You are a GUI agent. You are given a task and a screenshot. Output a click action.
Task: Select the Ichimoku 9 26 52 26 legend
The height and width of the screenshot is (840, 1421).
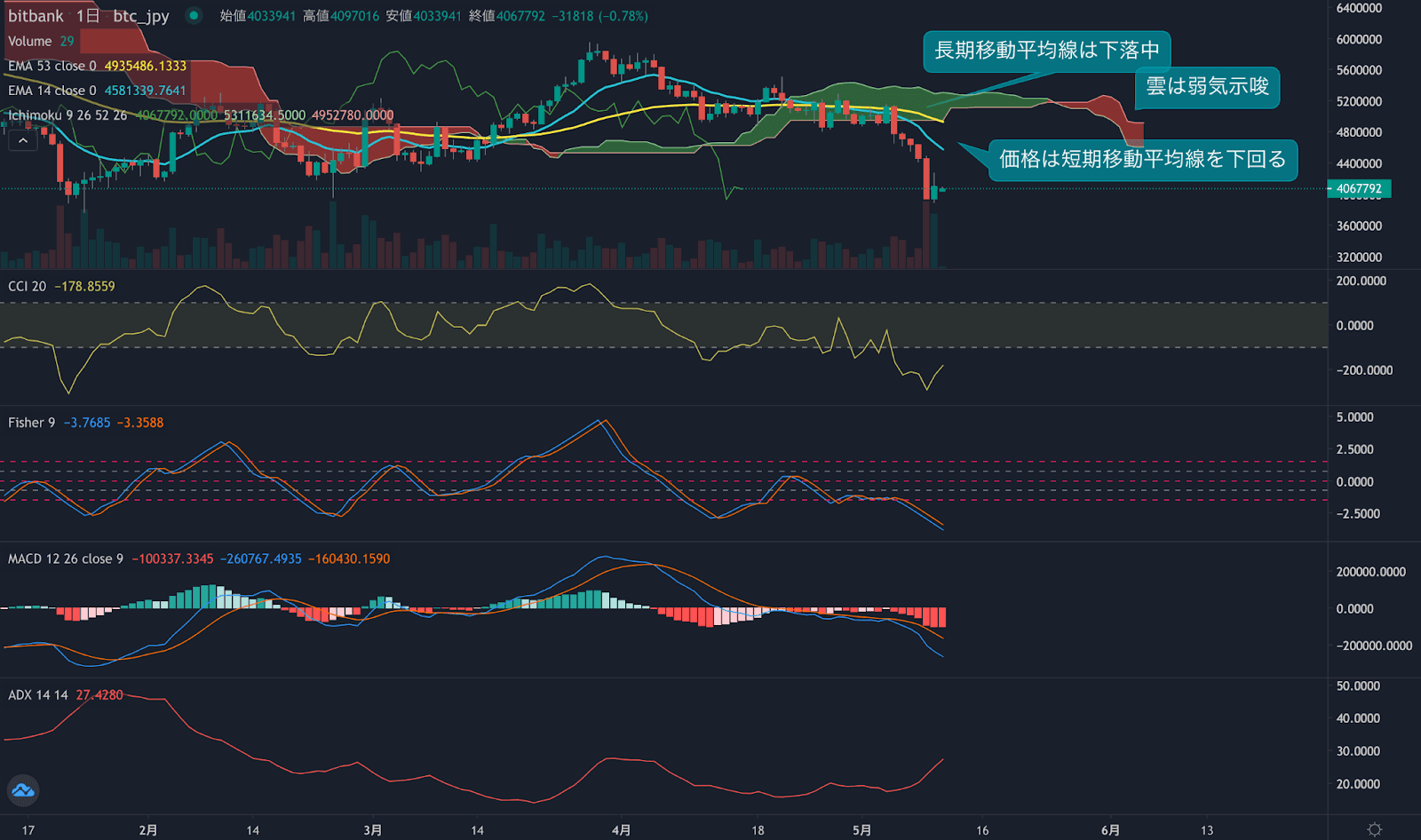(67, 115)
